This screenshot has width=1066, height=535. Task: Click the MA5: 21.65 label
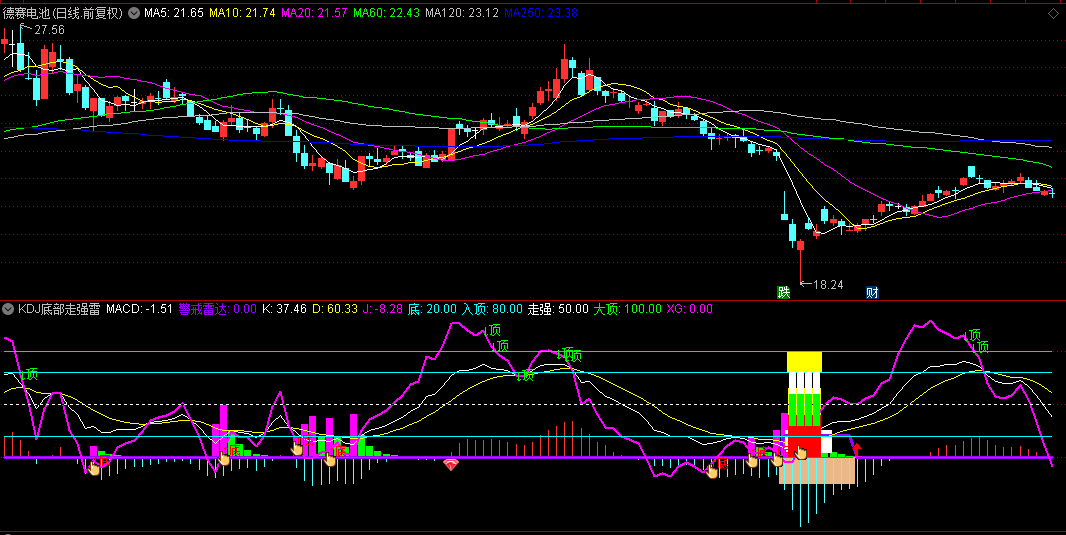tap(173, 13)
